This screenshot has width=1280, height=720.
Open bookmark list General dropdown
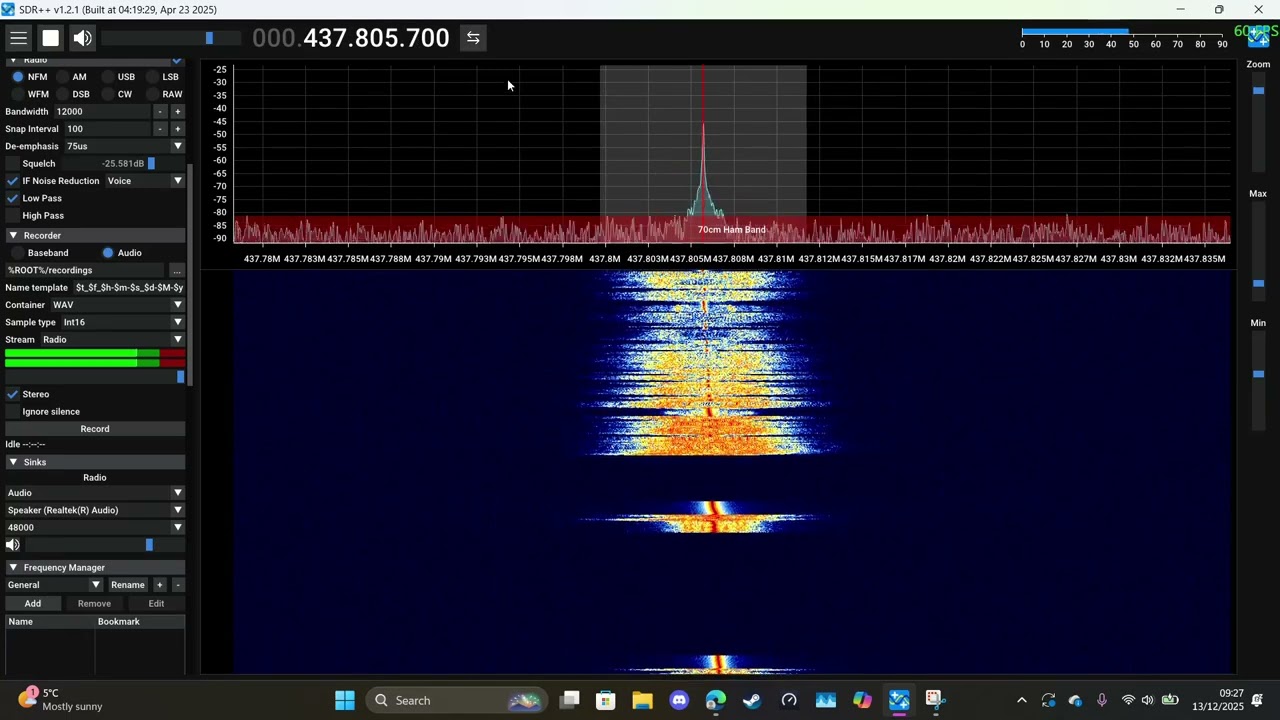click(54, 585)
